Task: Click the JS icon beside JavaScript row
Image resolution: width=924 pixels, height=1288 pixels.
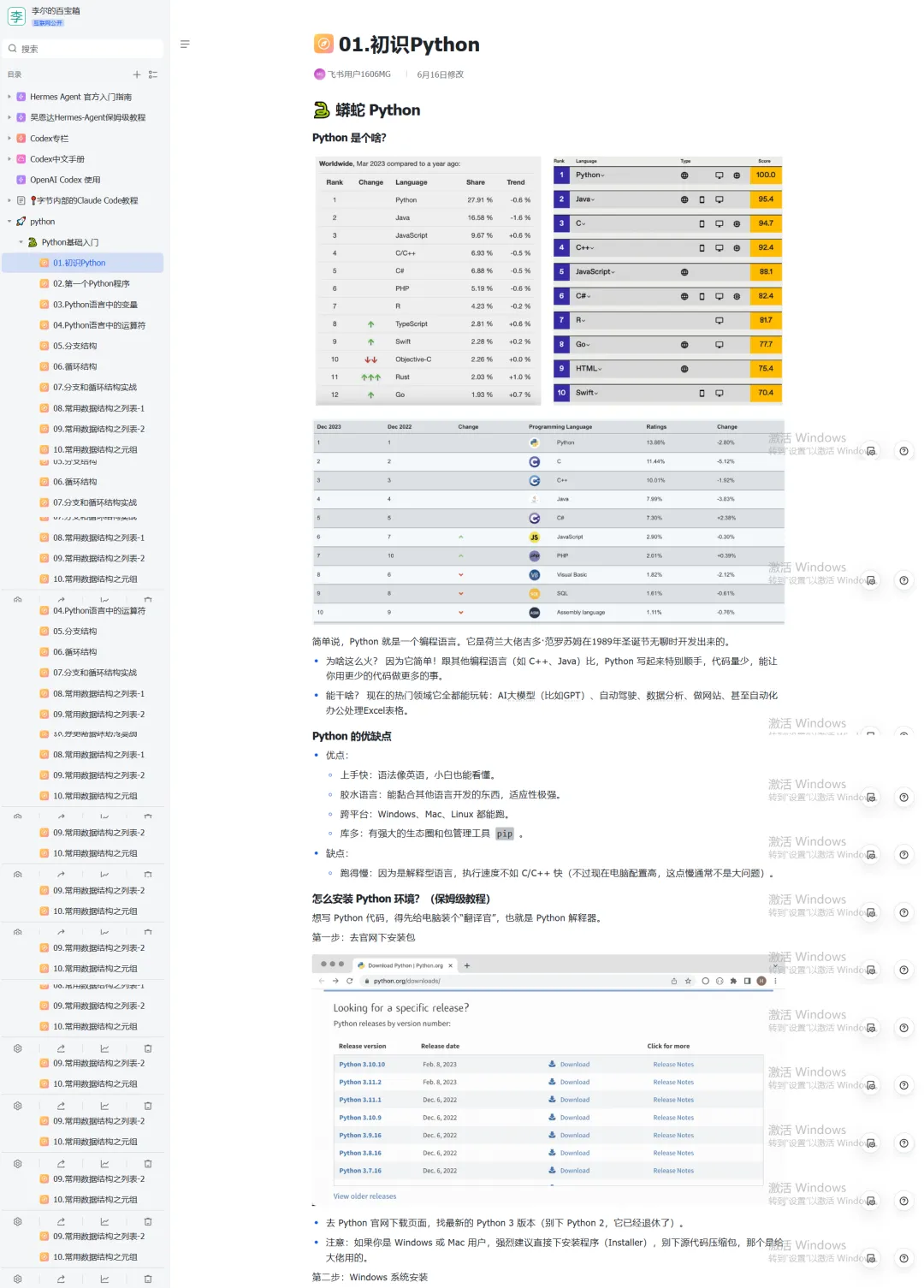Action: pyautogui.click(x=534, y=537)
